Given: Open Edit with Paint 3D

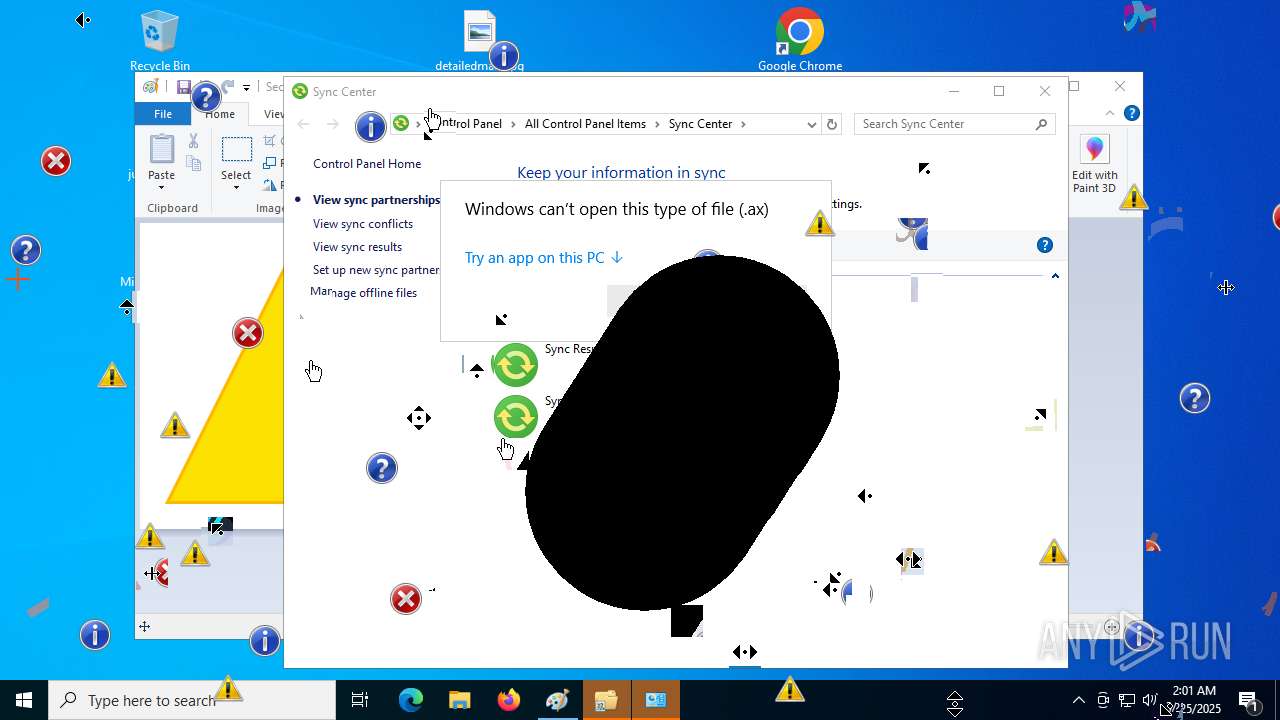Looking at the screenshot, I should 1095,164.
